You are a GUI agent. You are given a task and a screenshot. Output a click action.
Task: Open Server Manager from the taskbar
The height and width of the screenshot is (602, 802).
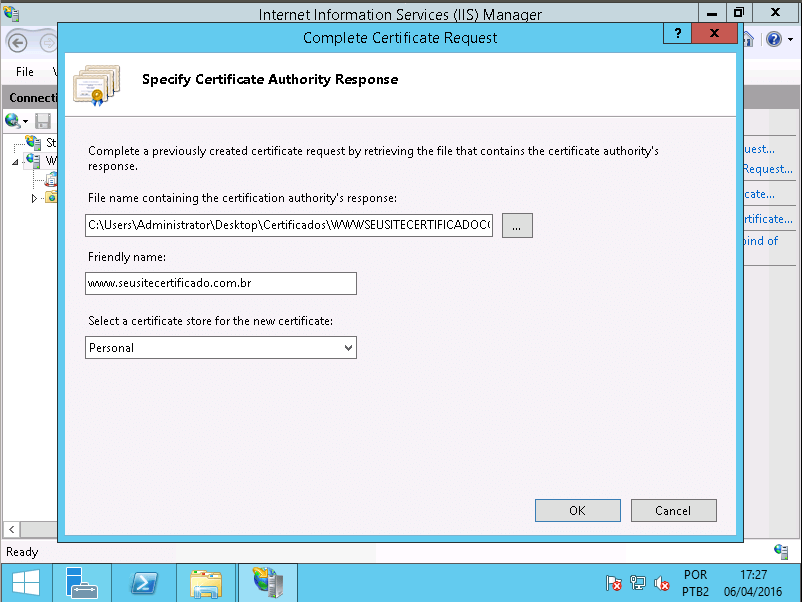pyautogui.click(x=81, y=583)
